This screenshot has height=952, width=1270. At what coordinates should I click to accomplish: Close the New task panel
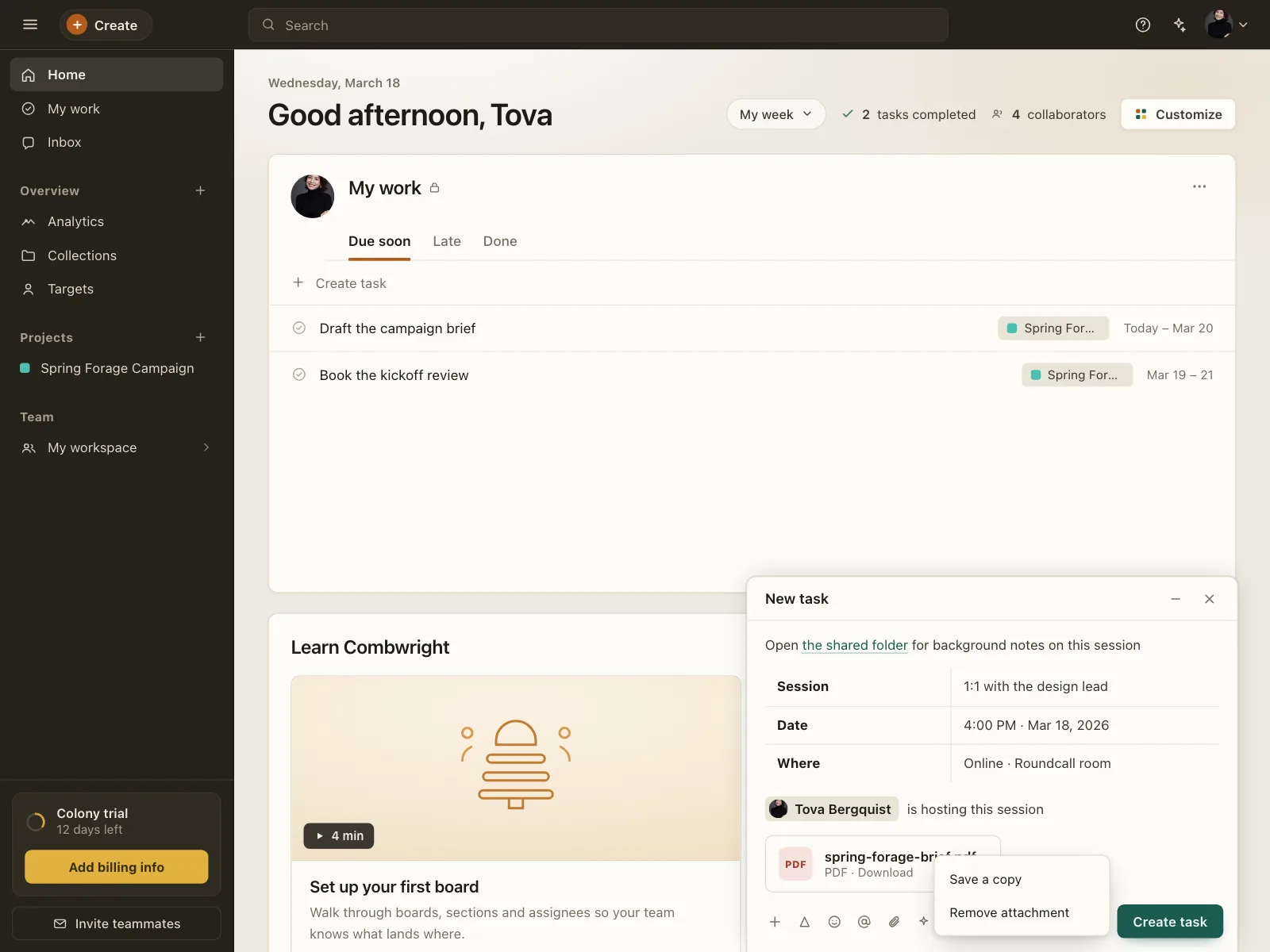pos(1209,599)
